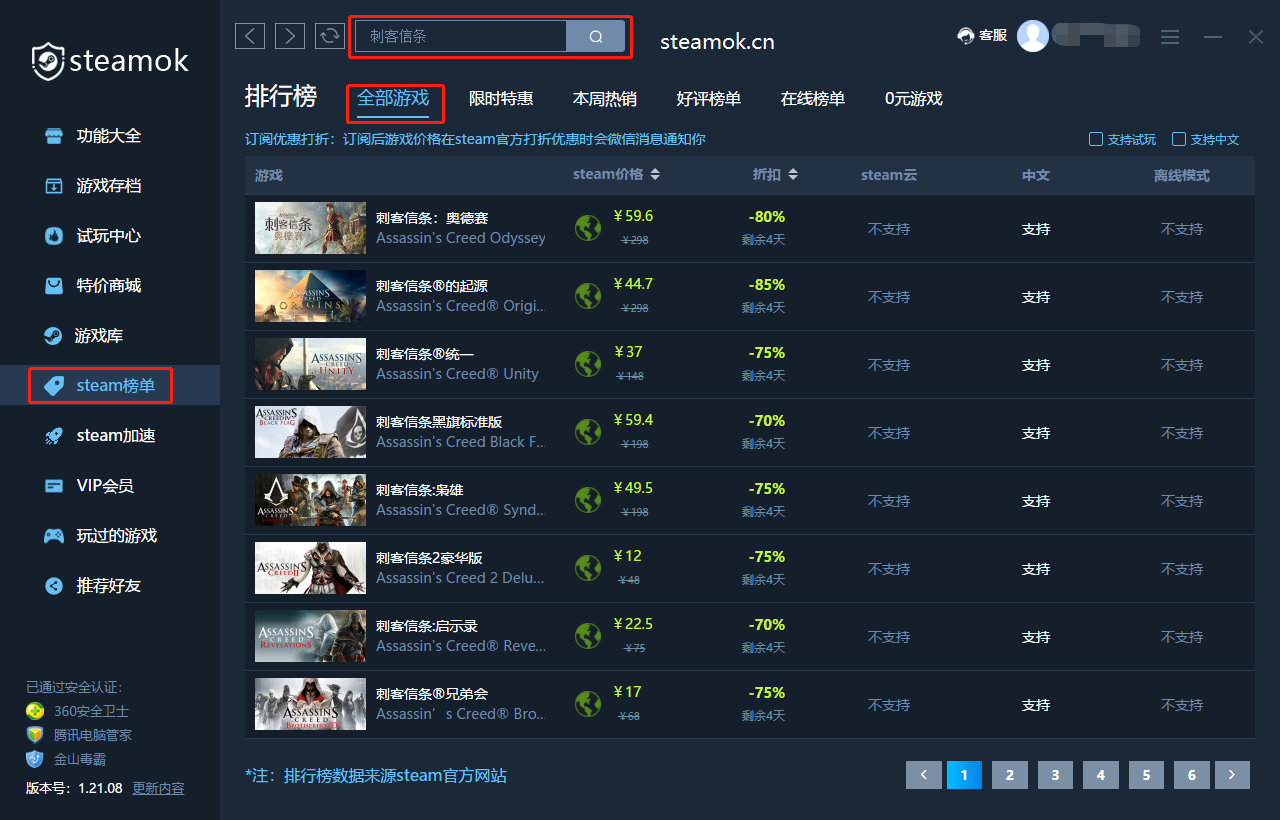Open 试玩中心 in sidebar
Screen dimensions: 1280x820
click(x=110, y=236)
